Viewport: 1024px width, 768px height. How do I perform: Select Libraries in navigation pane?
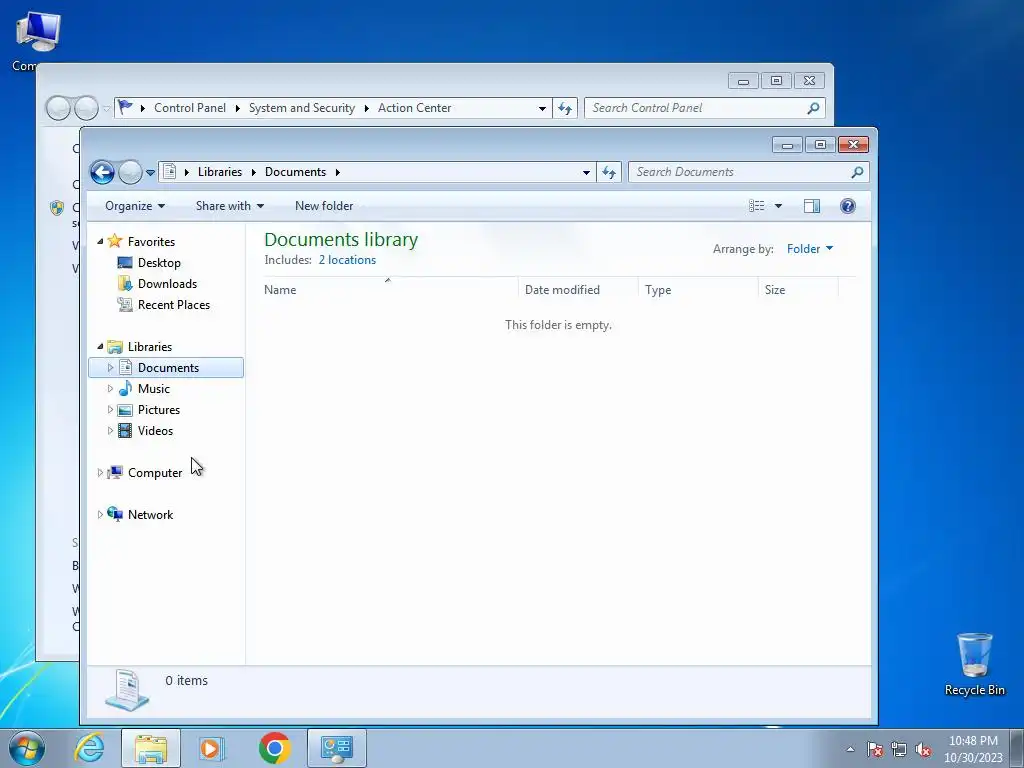click(x=150, y=347)
